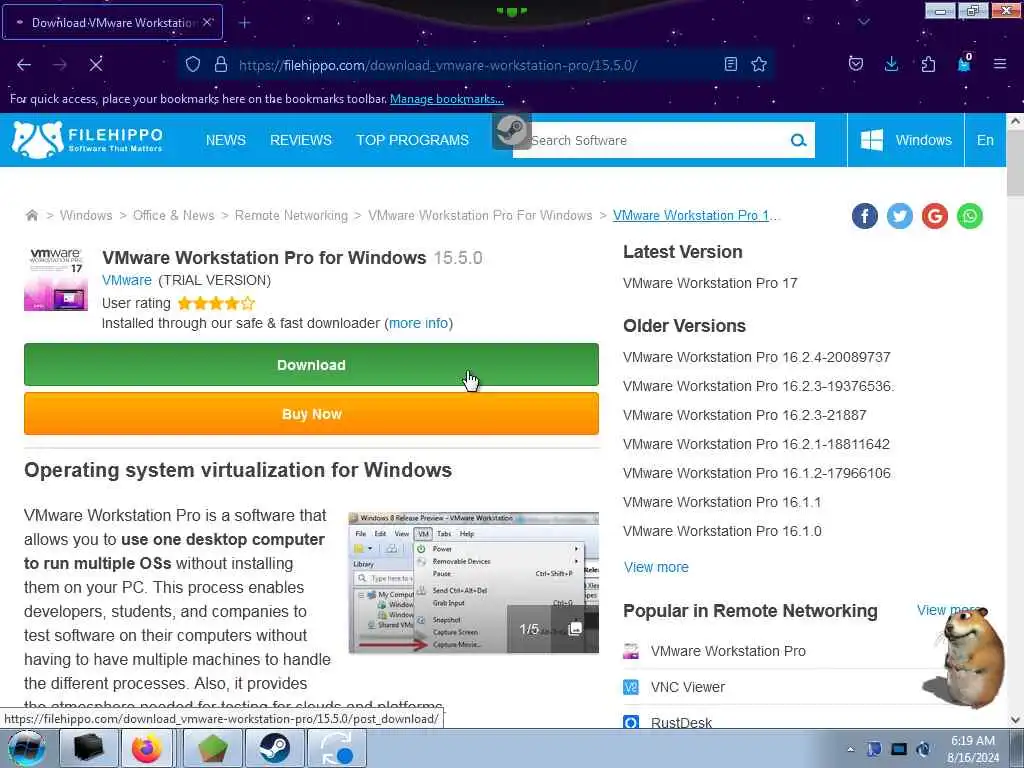
Task: Open VMware Workstation Pro in Popular list
Action: pyautogui.click(x=728, y=651)
